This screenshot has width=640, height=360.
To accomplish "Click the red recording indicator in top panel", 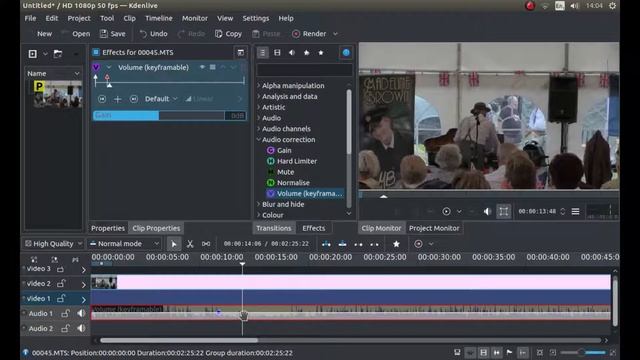I will (530, 6).
